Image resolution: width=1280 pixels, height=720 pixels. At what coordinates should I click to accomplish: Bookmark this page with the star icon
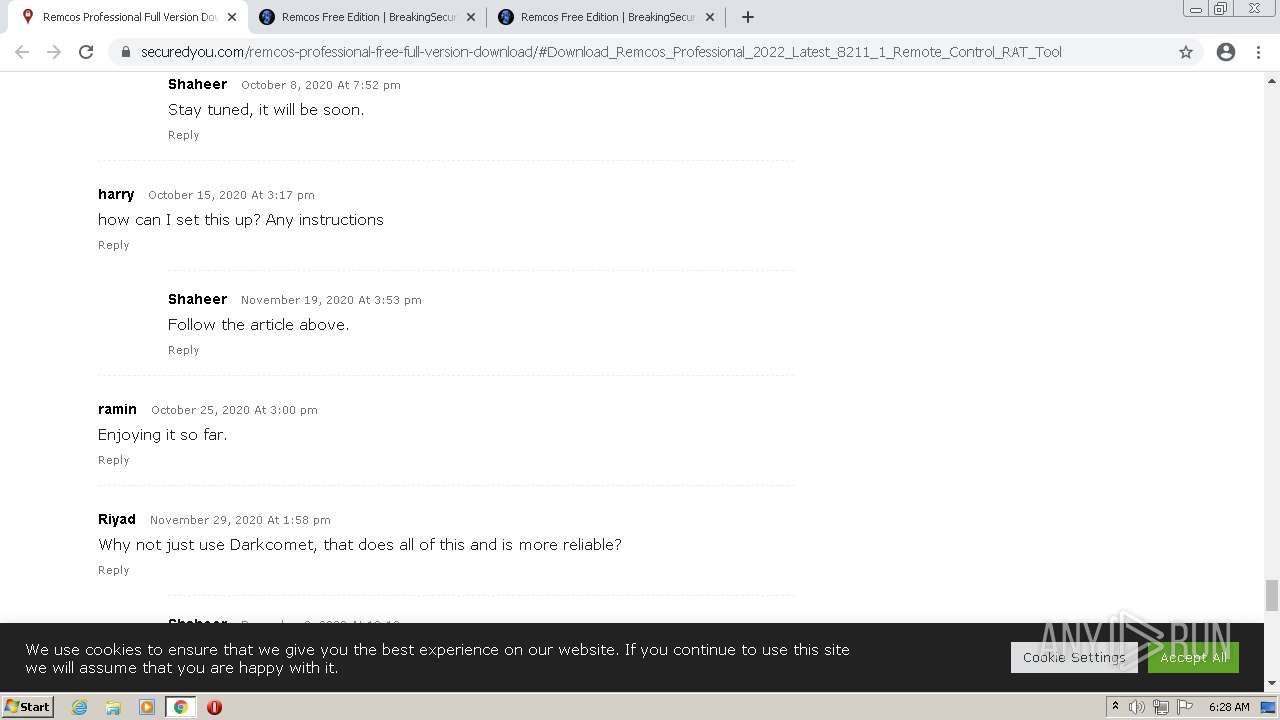[1186, 52]
